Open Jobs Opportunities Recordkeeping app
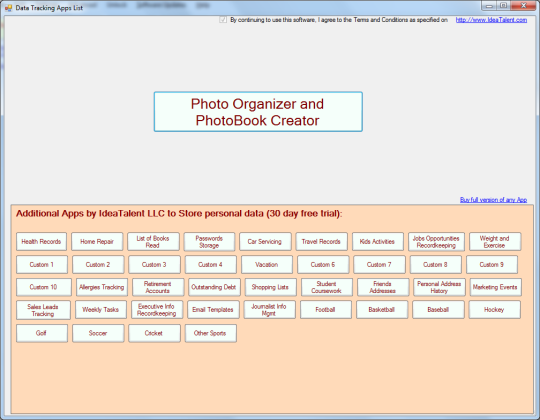 coord(436,242)
